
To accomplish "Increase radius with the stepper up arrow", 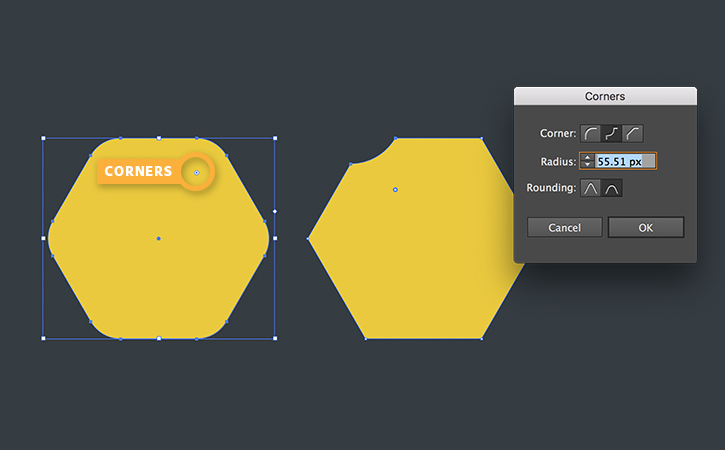I will point(587,157).
